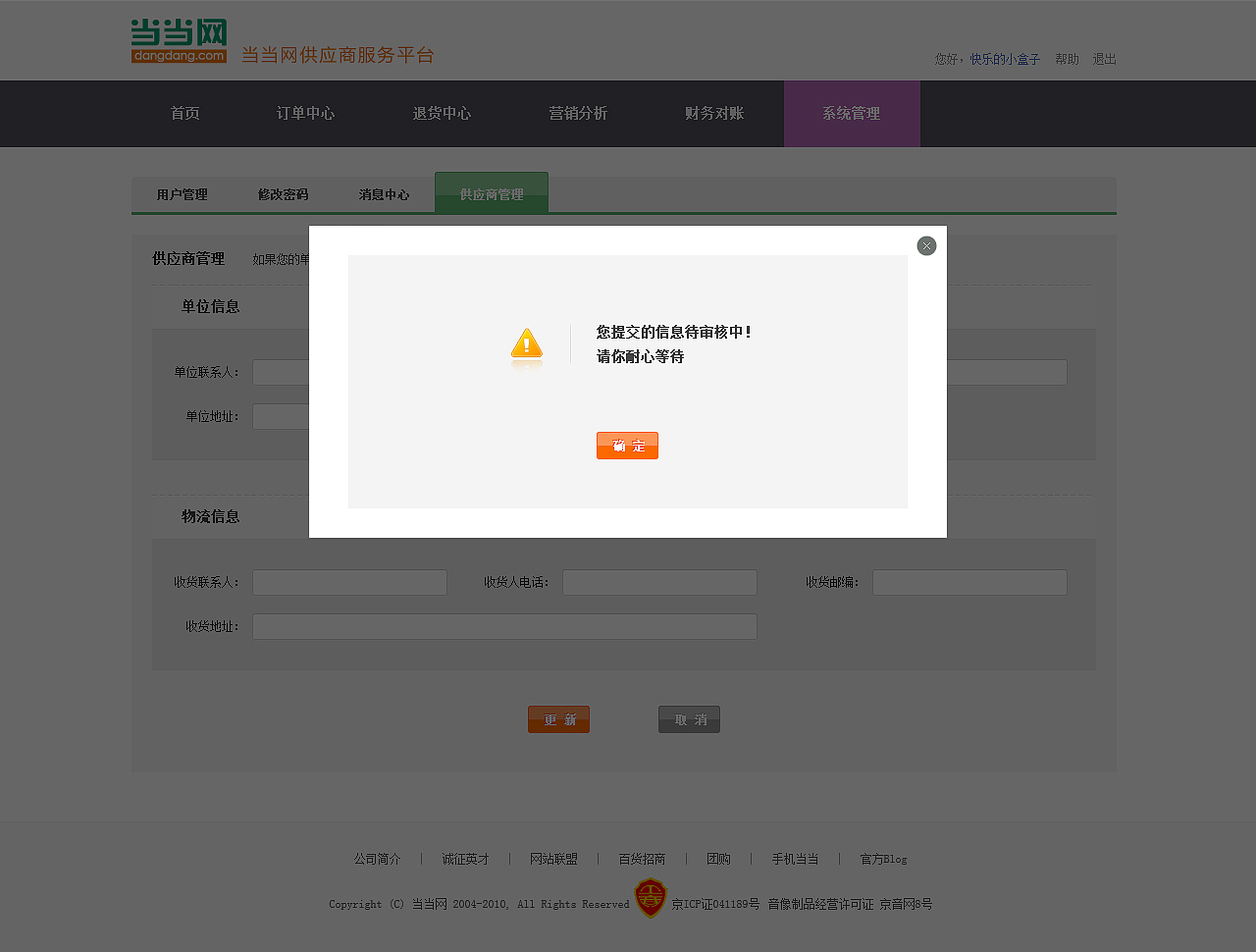
Task: Open the 退货中心 section
Action: point(442,113)
